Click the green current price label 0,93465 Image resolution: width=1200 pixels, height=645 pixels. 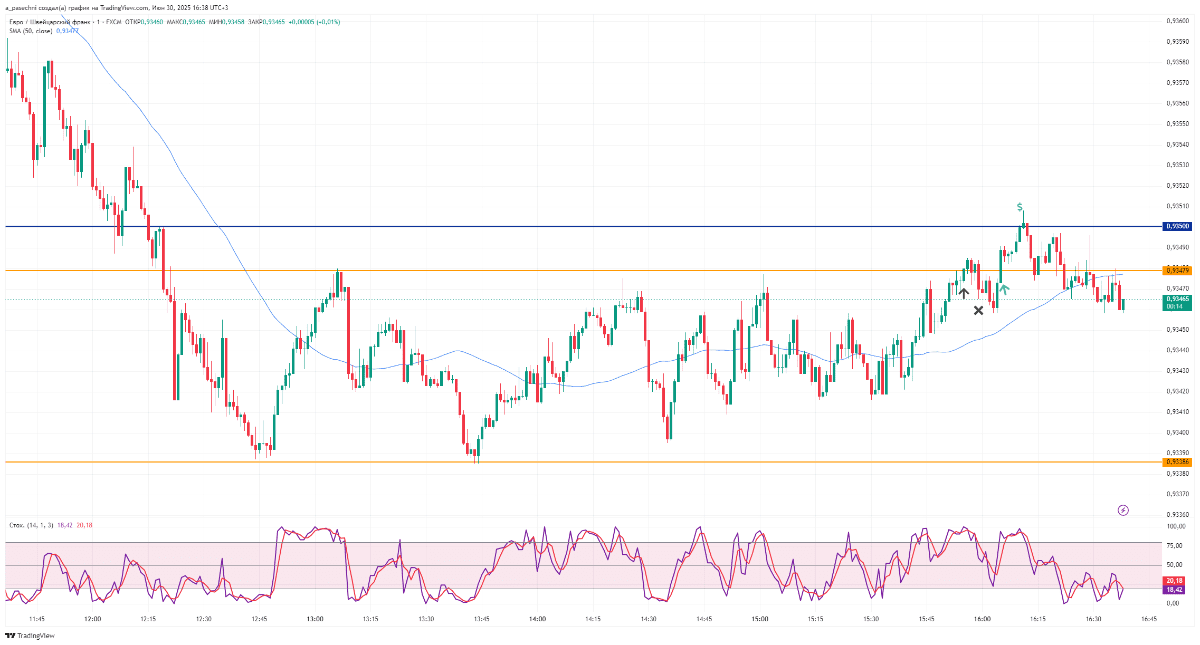pyautogui.click(x=1177, y=299)
